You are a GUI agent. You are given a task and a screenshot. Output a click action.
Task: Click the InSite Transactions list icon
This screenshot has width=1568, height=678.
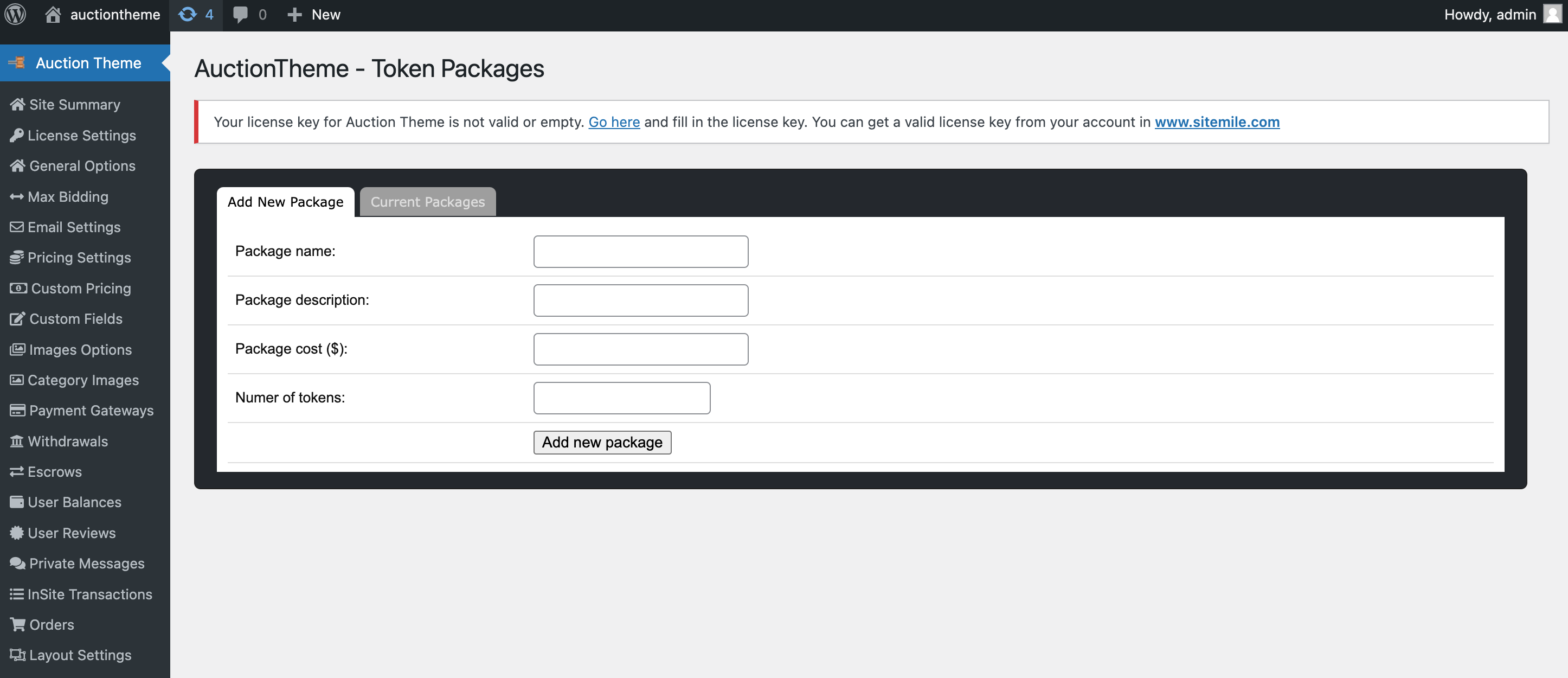point(16,594)
